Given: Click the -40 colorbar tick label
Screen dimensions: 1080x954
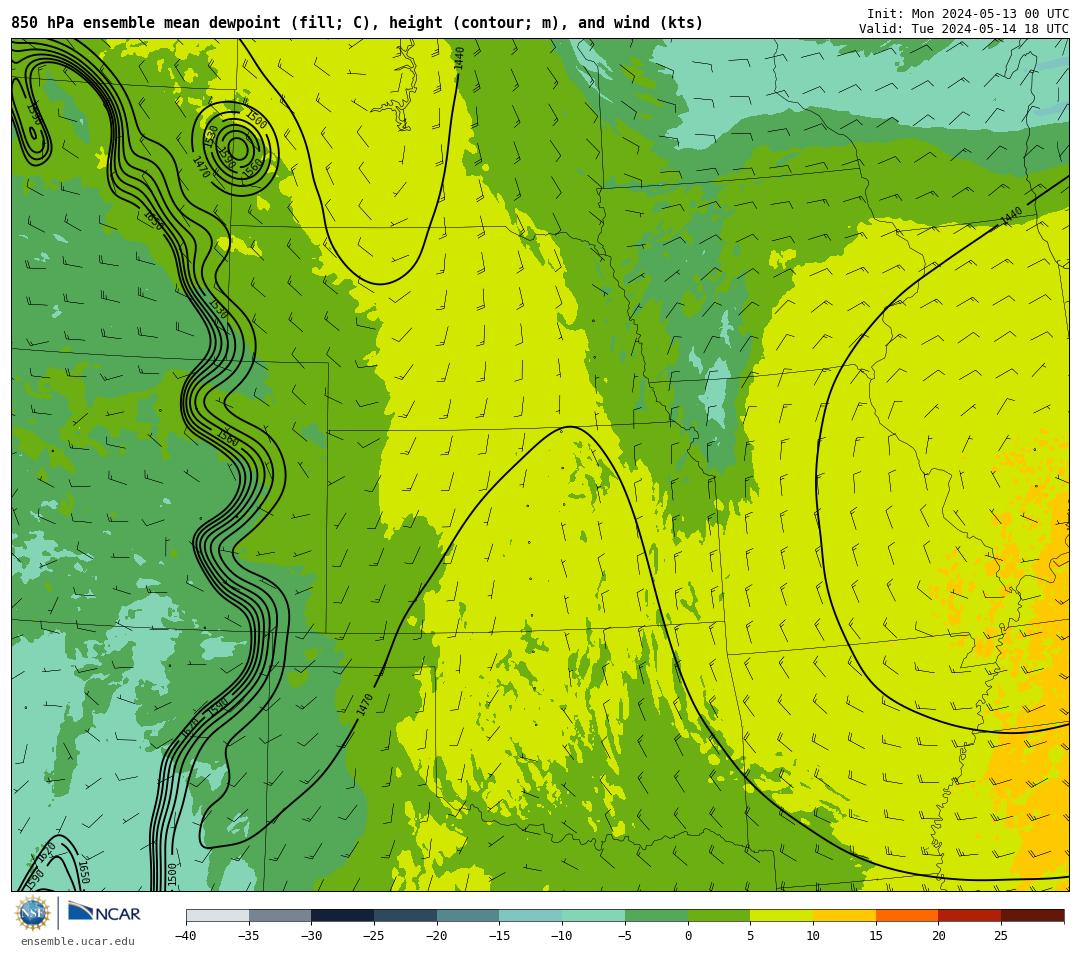Looking at the screenshot, I should click(x=186, y=936).
